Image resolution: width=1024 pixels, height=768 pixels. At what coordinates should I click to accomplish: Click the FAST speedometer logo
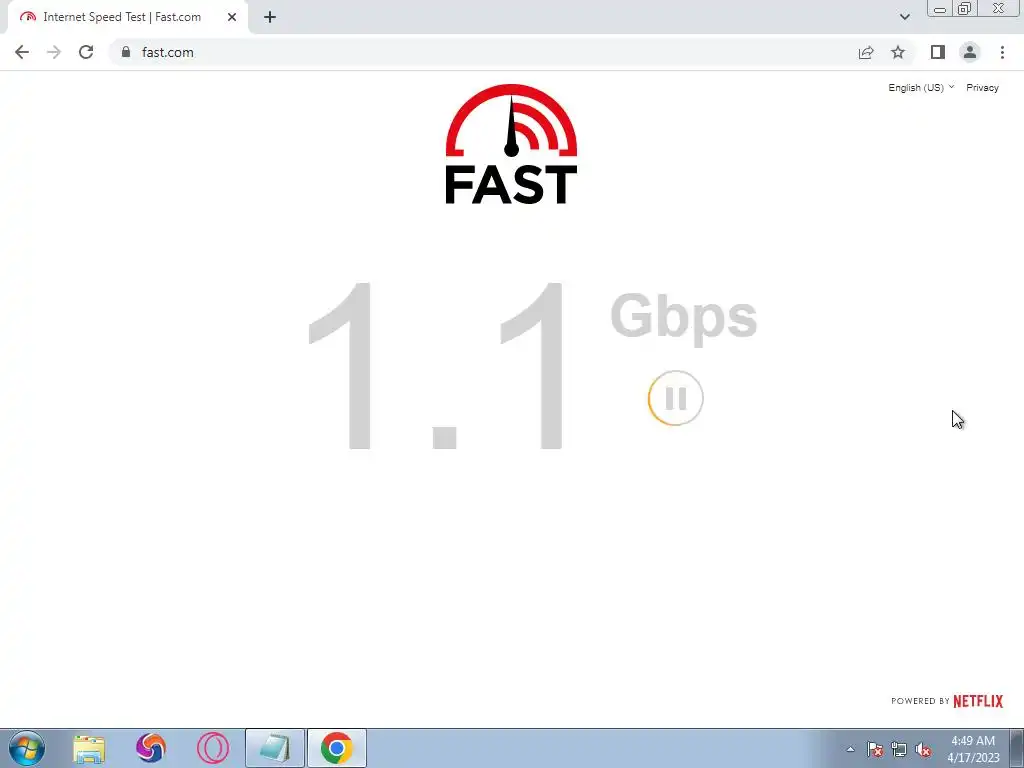point(511,144)
